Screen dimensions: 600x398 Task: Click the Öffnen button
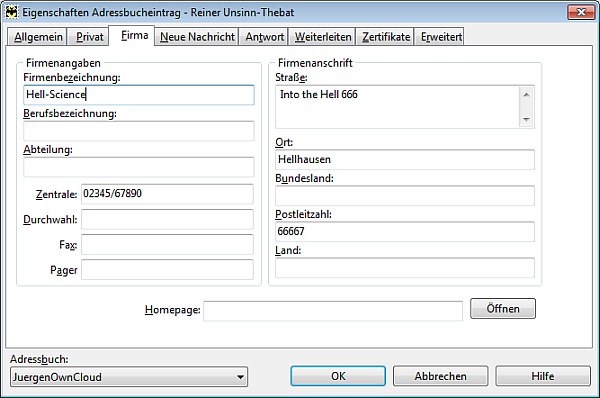503,308
